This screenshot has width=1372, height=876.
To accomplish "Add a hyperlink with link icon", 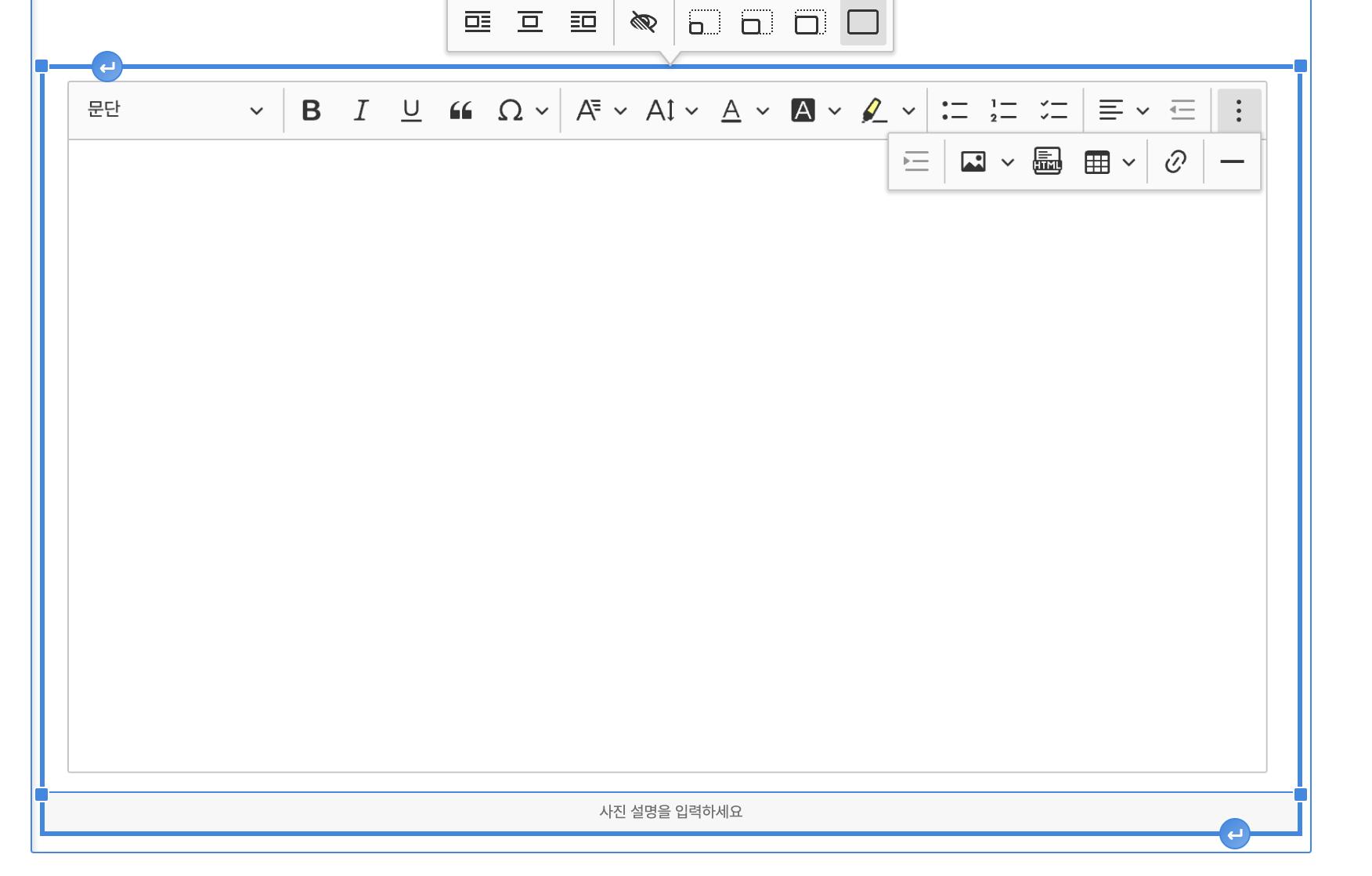I will tap(1175, 162).
